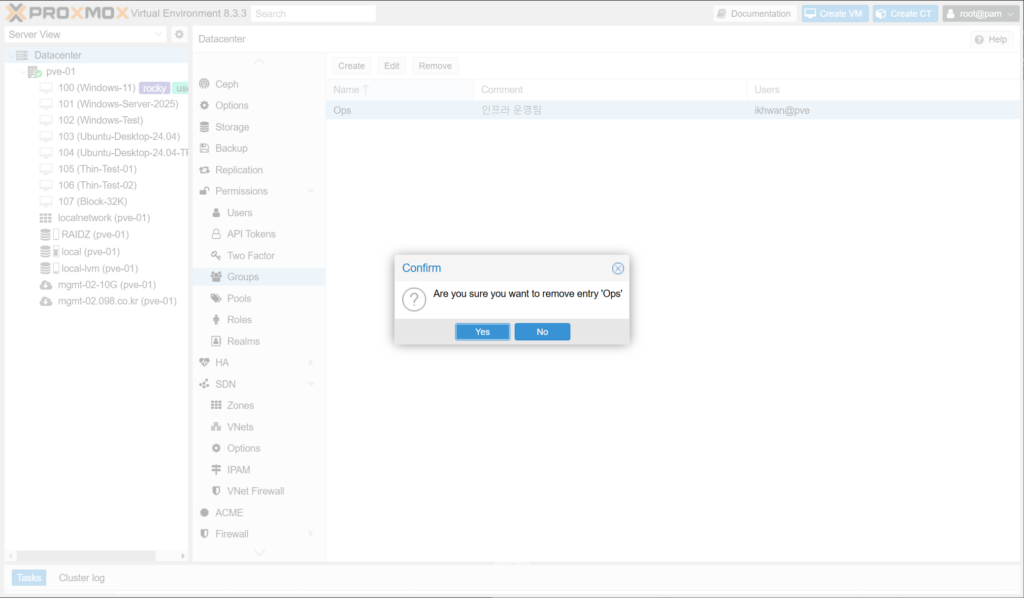Click the Search input field
The image size is (1024, 598).
point(313,14)
